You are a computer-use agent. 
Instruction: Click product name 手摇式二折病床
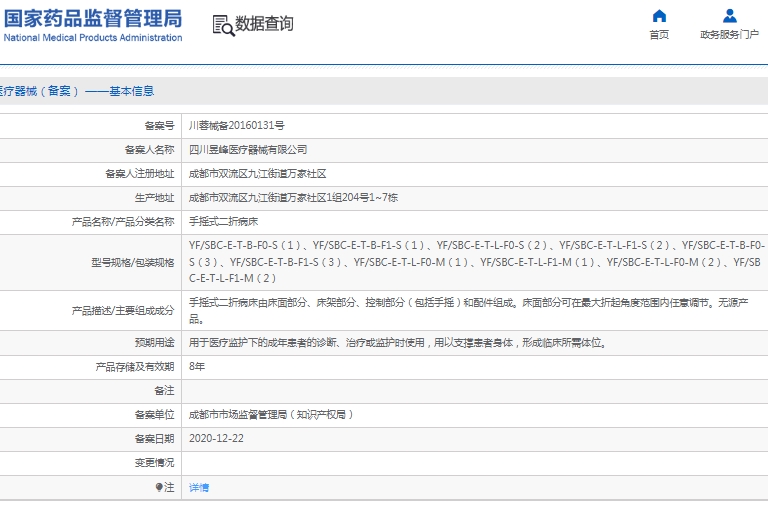(223, 222)
